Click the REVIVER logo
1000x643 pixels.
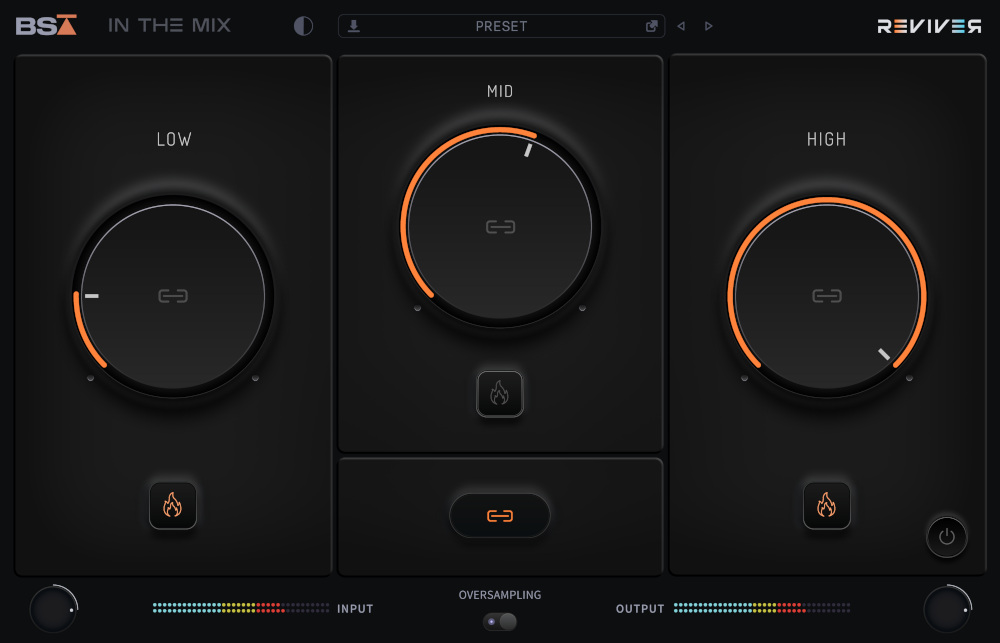pyautogui.click(x=928, y=24)
